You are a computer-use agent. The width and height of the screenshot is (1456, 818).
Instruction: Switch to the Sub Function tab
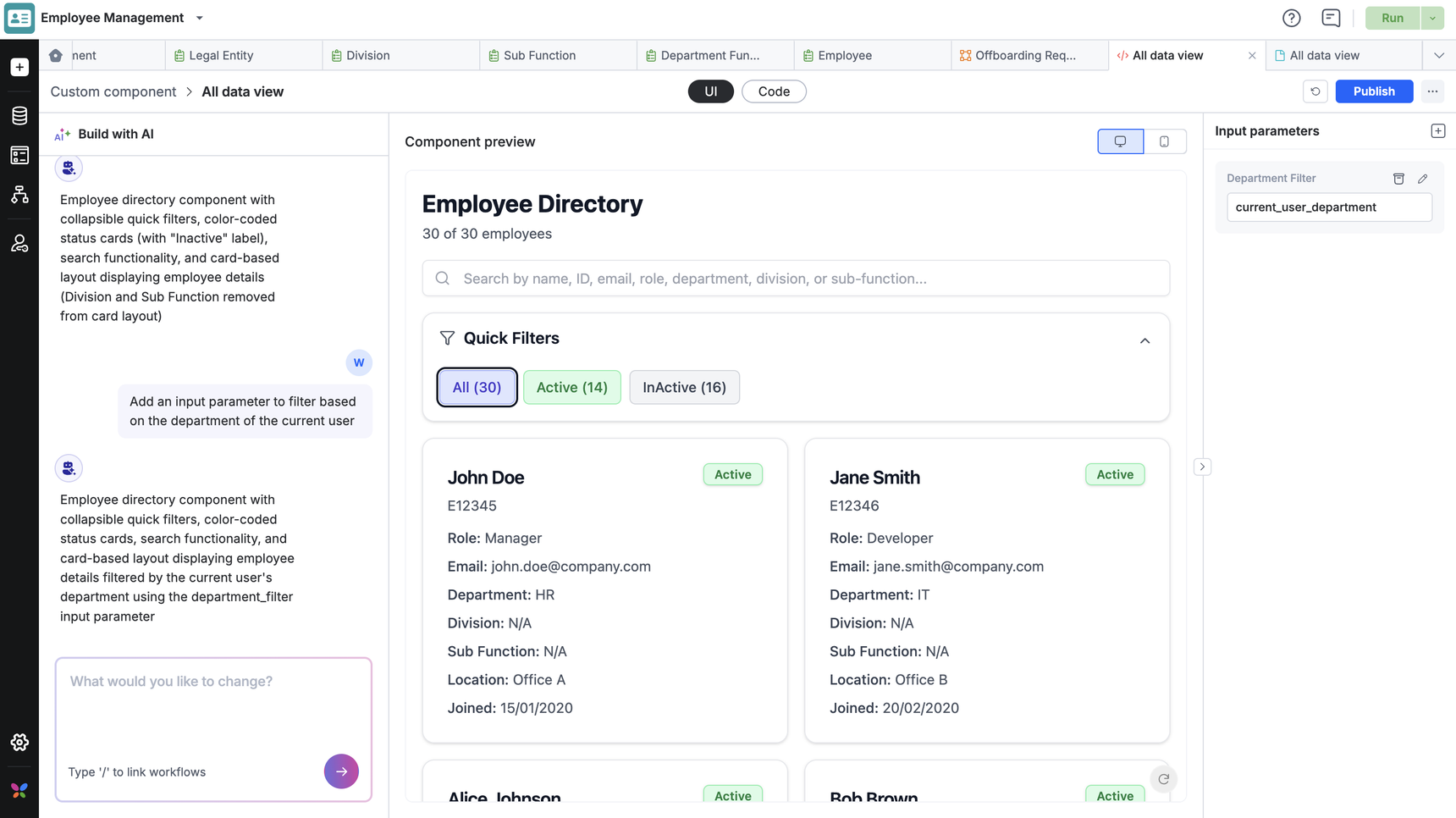[539, 55]
